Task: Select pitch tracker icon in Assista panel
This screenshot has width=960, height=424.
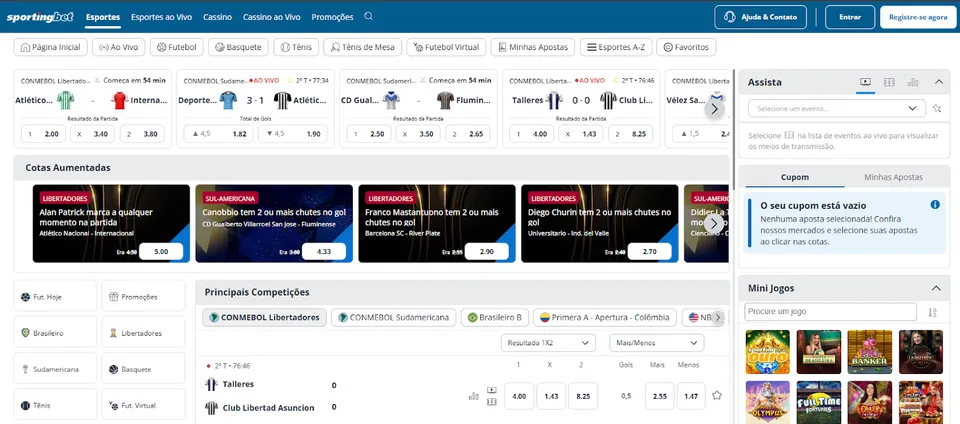Action: [890, 82]
